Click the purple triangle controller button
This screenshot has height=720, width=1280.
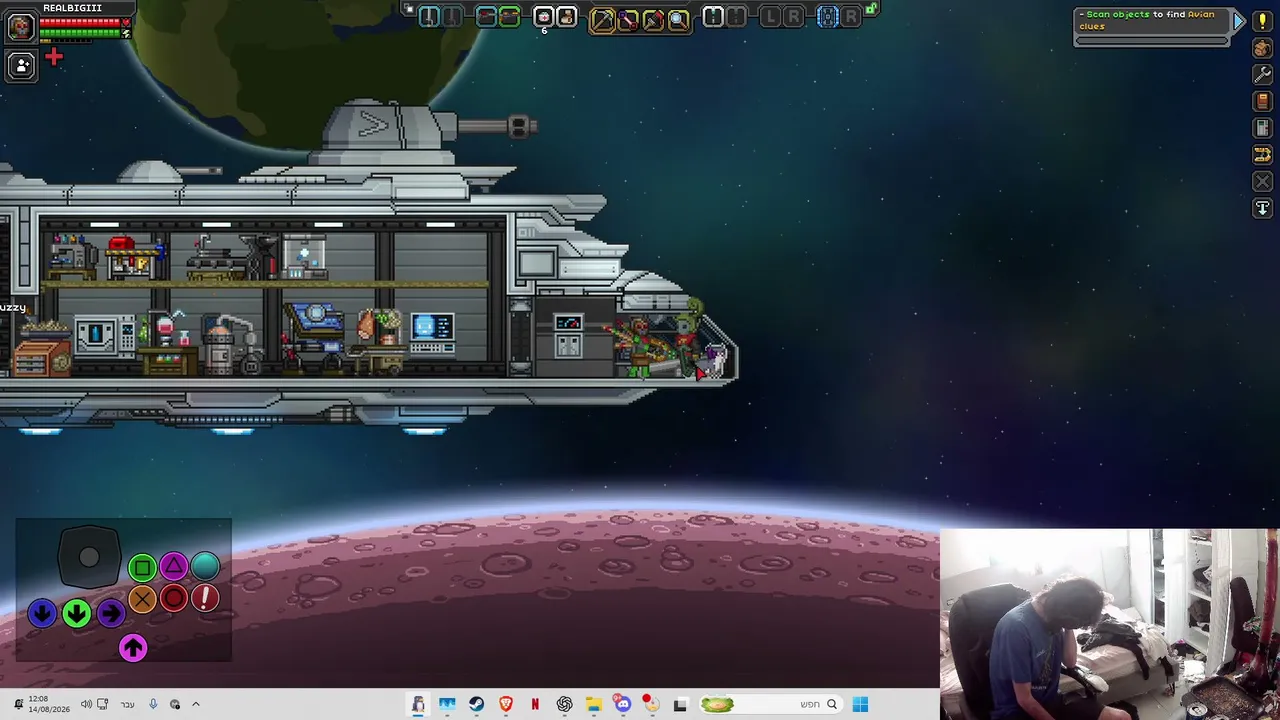(x=174, y=567)
